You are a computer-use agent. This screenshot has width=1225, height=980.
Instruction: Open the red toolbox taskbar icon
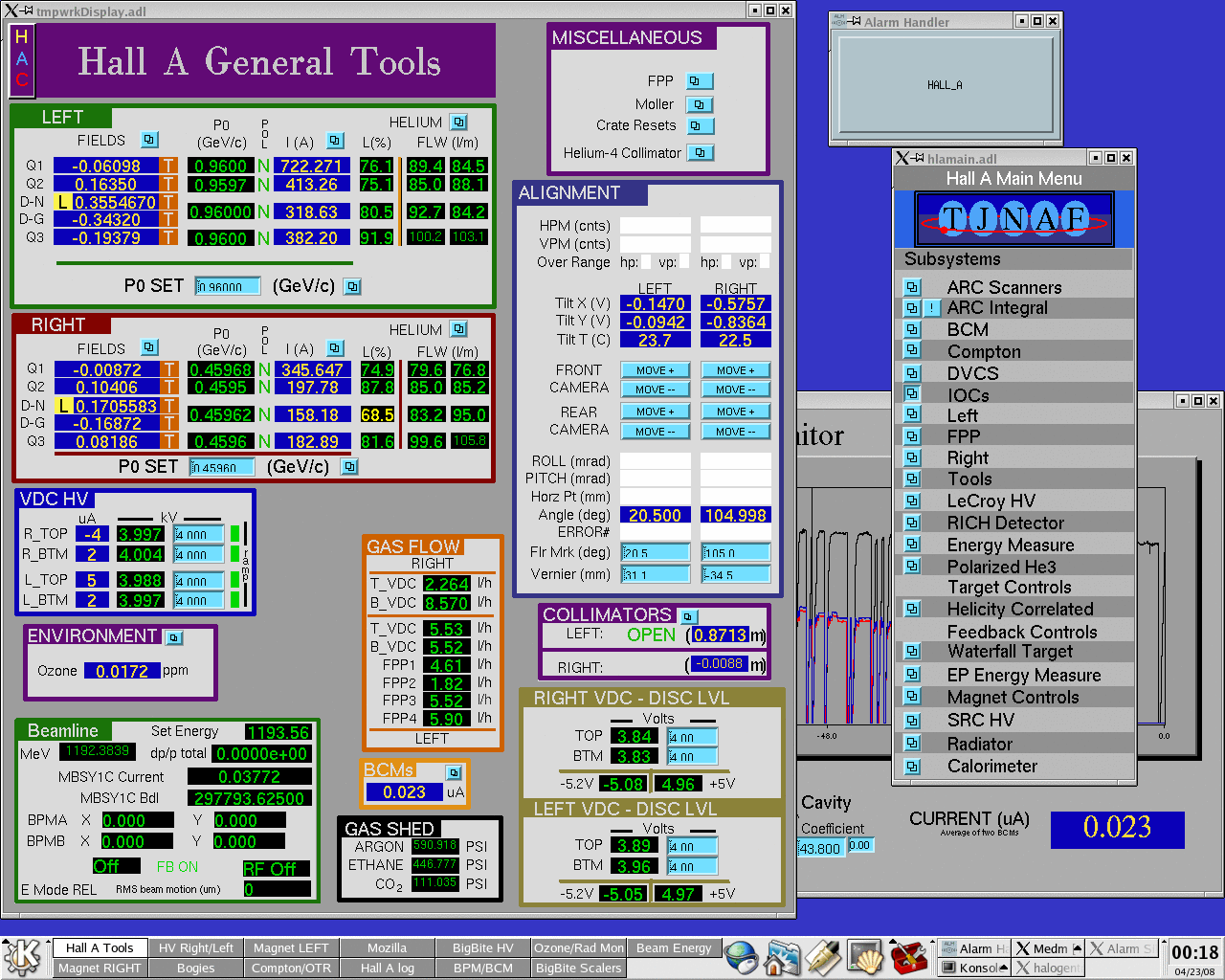[908, 957]
